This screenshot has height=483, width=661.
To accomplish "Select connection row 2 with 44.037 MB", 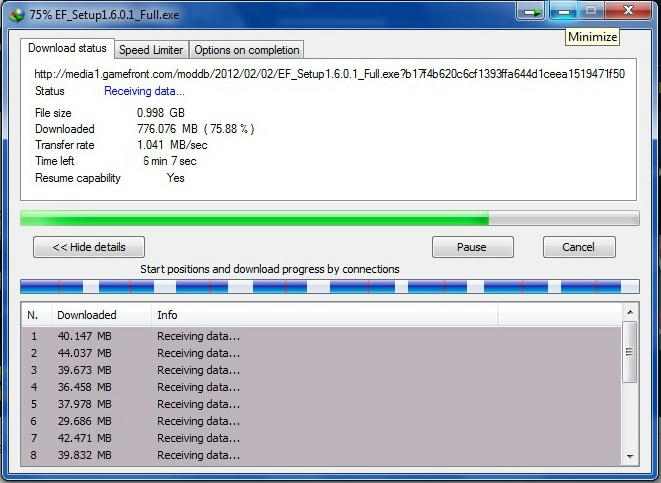I will 321,353.
